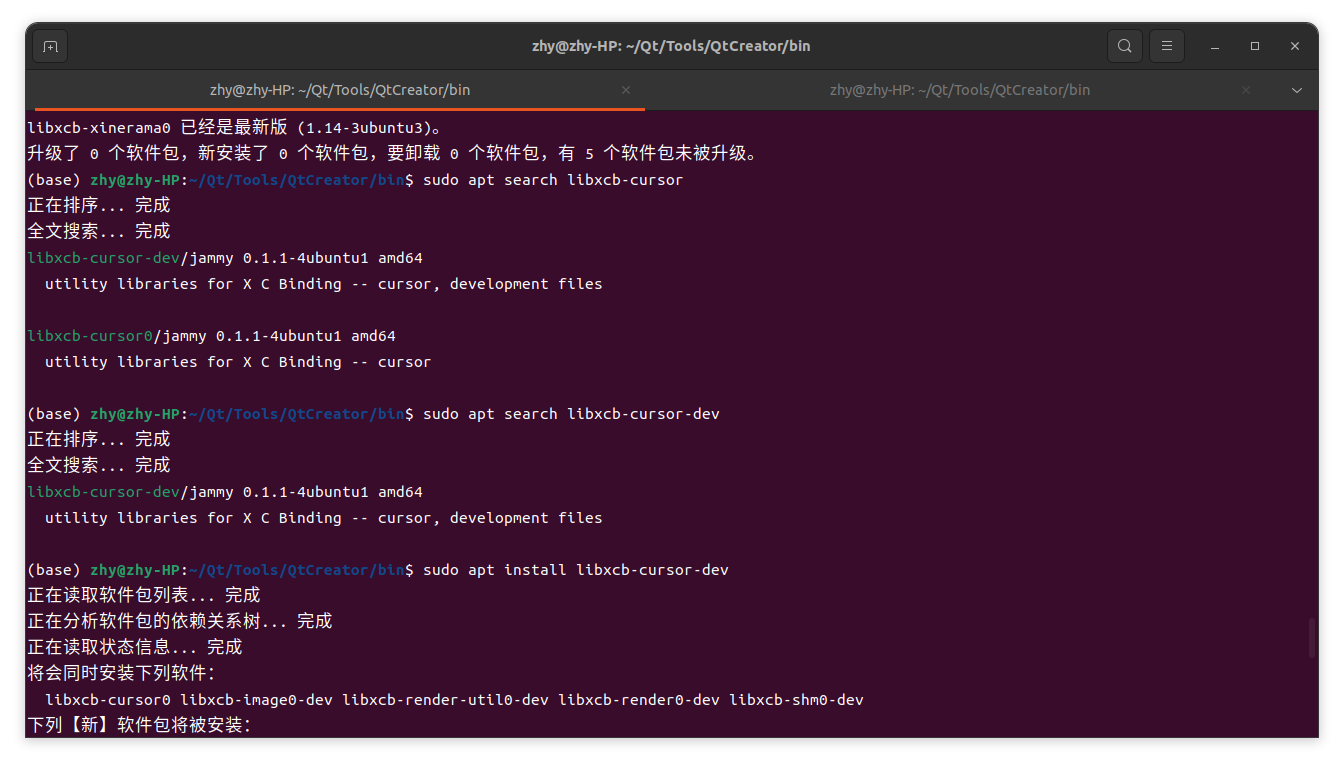Expand the tab overview arrow at tab bar right
1344x766 pixels.
tap(1297, 89)
